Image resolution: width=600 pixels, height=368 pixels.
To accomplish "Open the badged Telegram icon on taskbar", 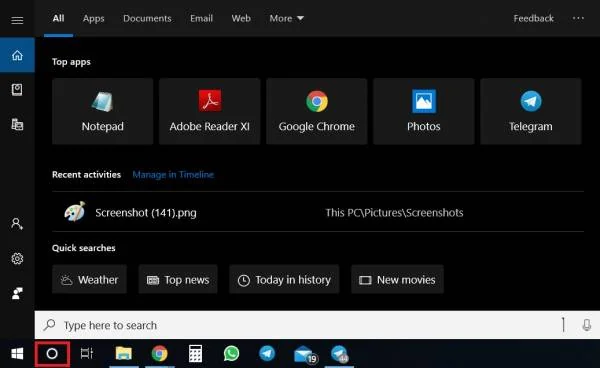I will 339,354.
